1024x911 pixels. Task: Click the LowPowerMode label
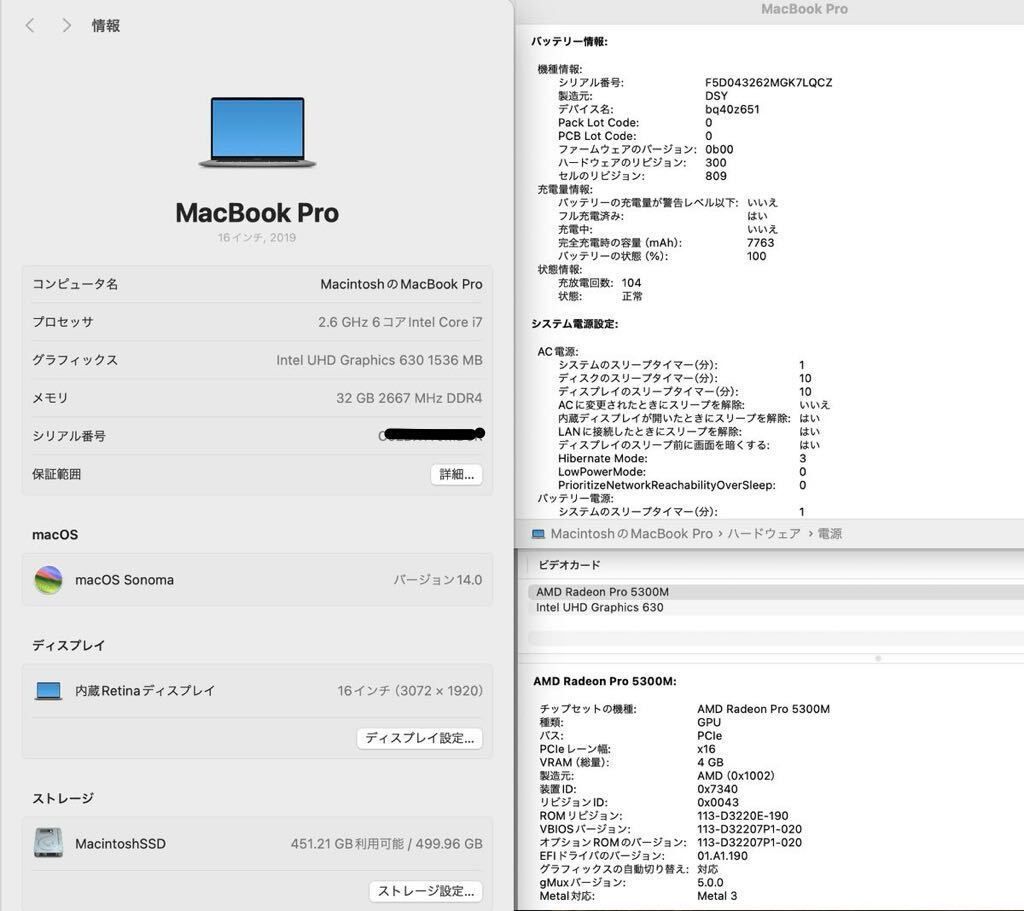tap(601, 471)
